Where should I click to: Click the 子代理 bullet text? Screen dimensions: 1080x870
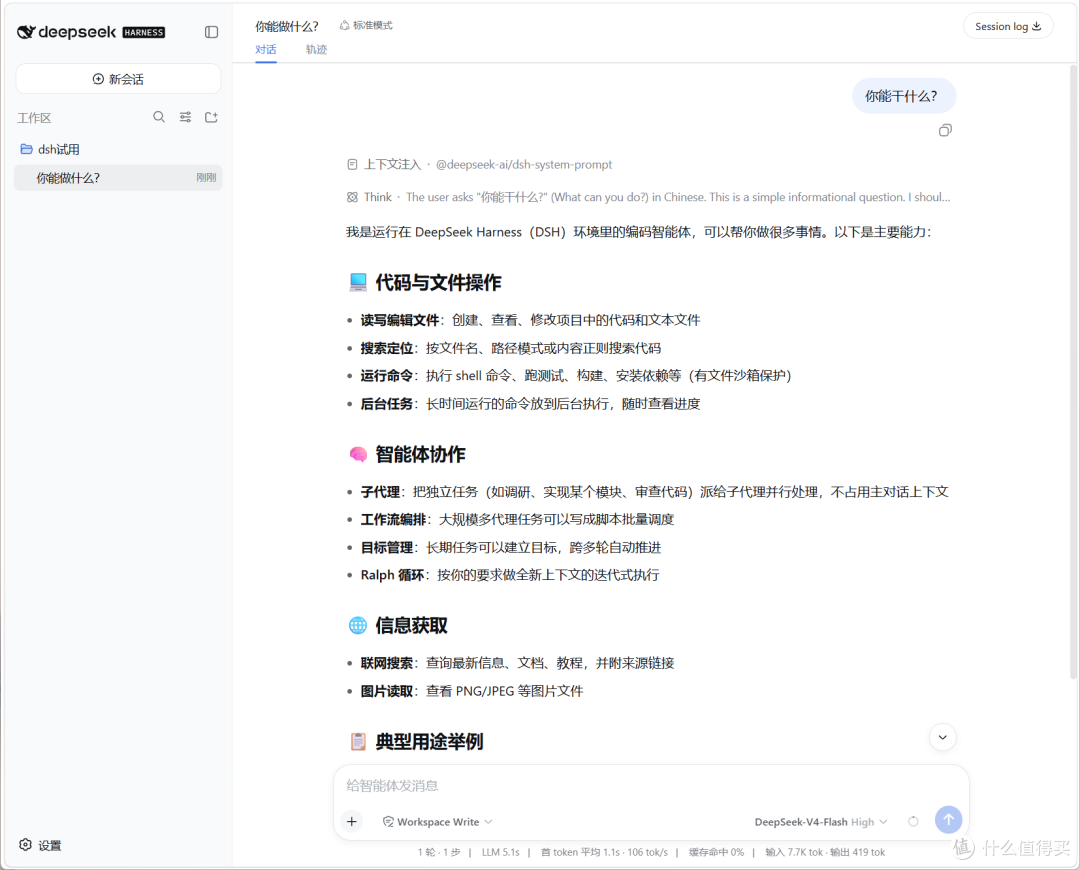(654, 492)
